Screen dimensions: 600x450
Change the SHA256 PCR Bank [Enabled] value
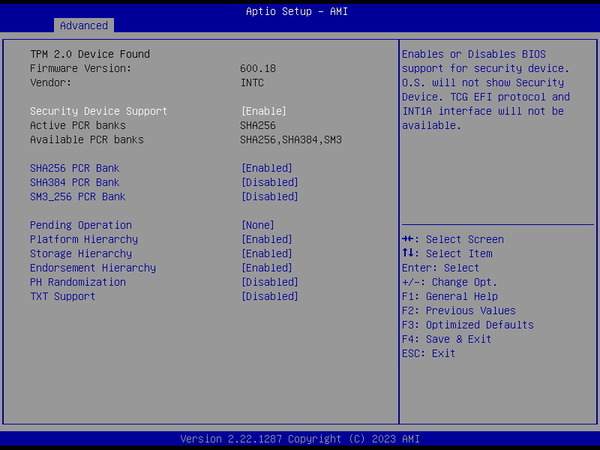[x=267, y=168]
